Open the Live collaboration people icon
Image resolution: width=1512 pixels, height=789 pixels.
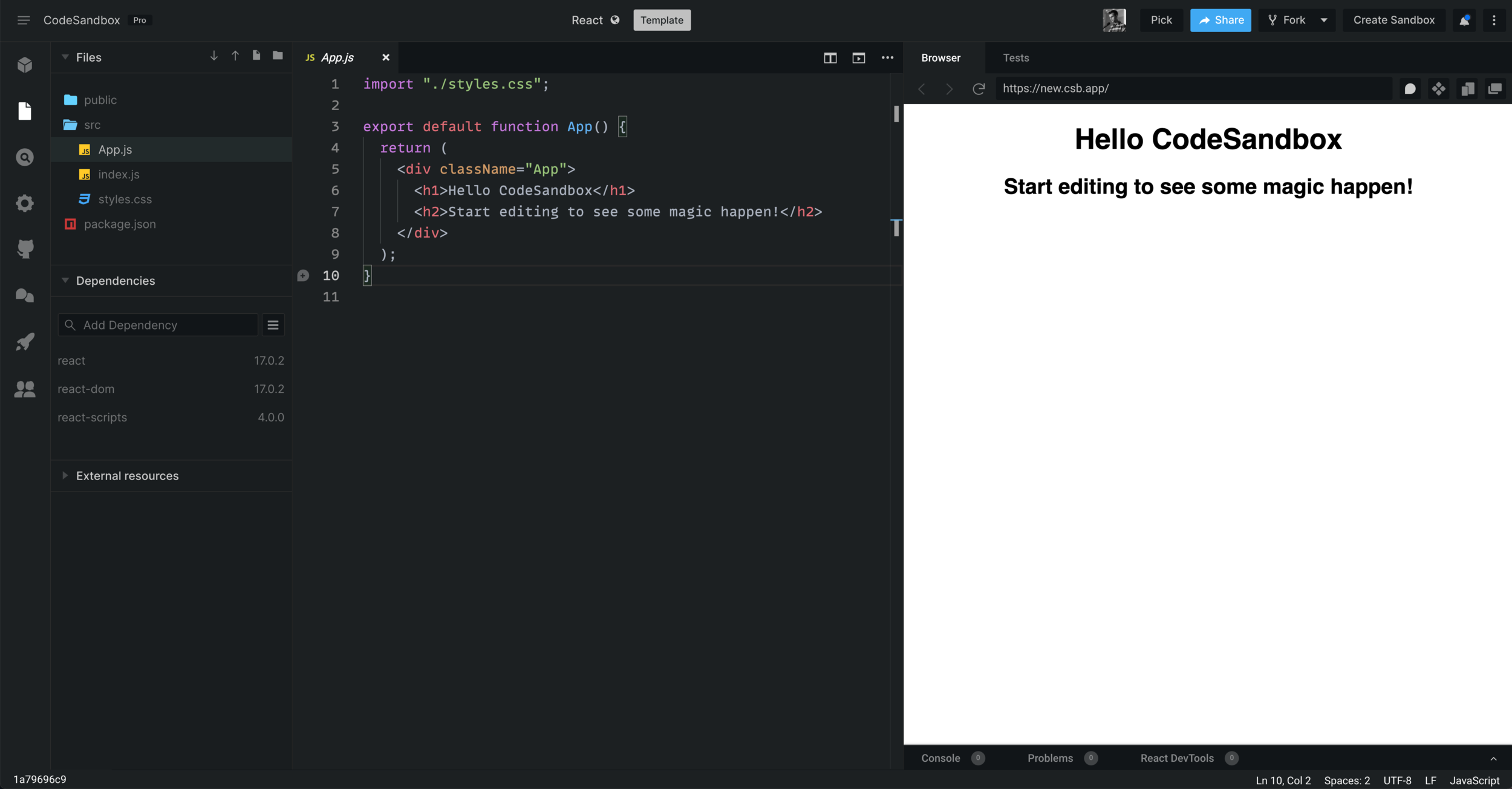point(25,389)
